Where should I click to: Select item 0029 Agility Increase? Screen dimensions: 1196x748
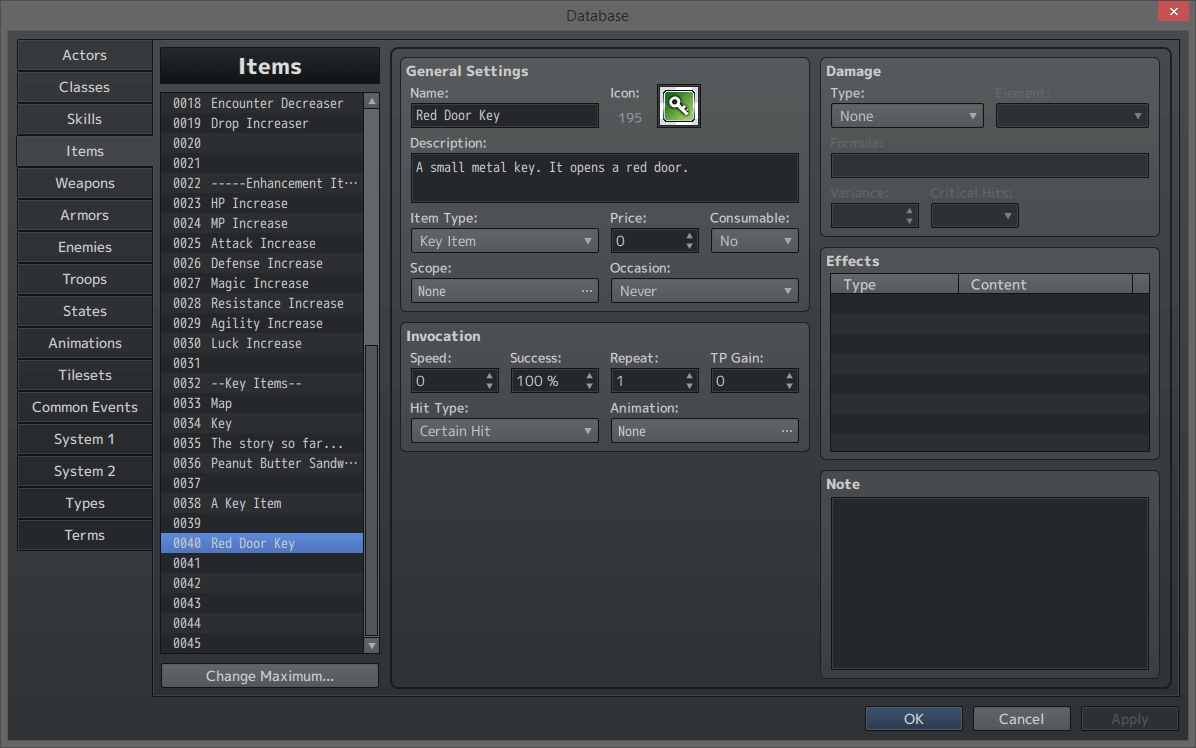tap(262, 323)
